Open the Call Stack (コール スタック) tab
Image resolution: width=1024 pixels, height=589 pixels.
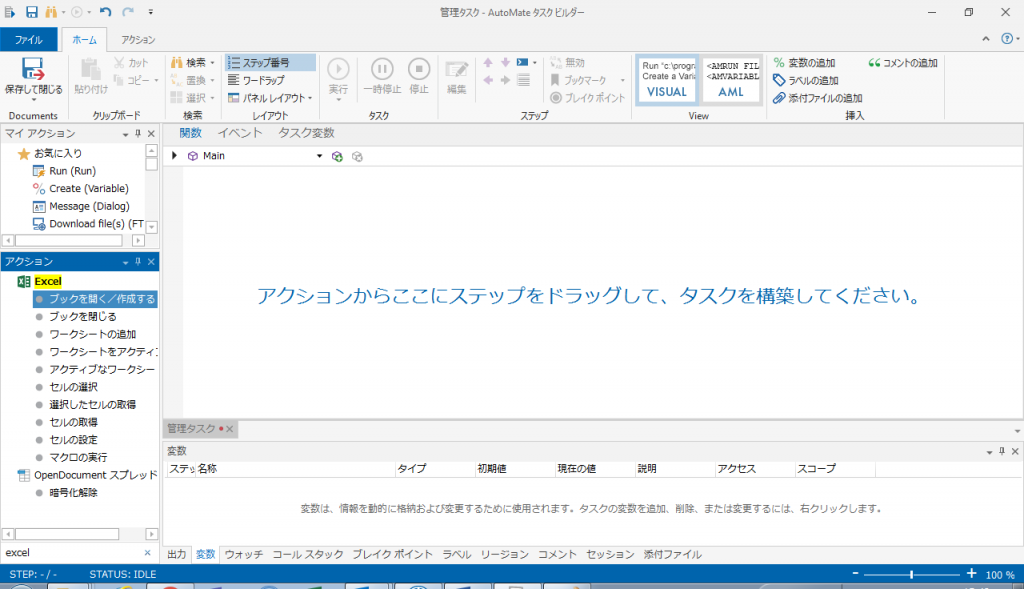click(x=308, y=554)
